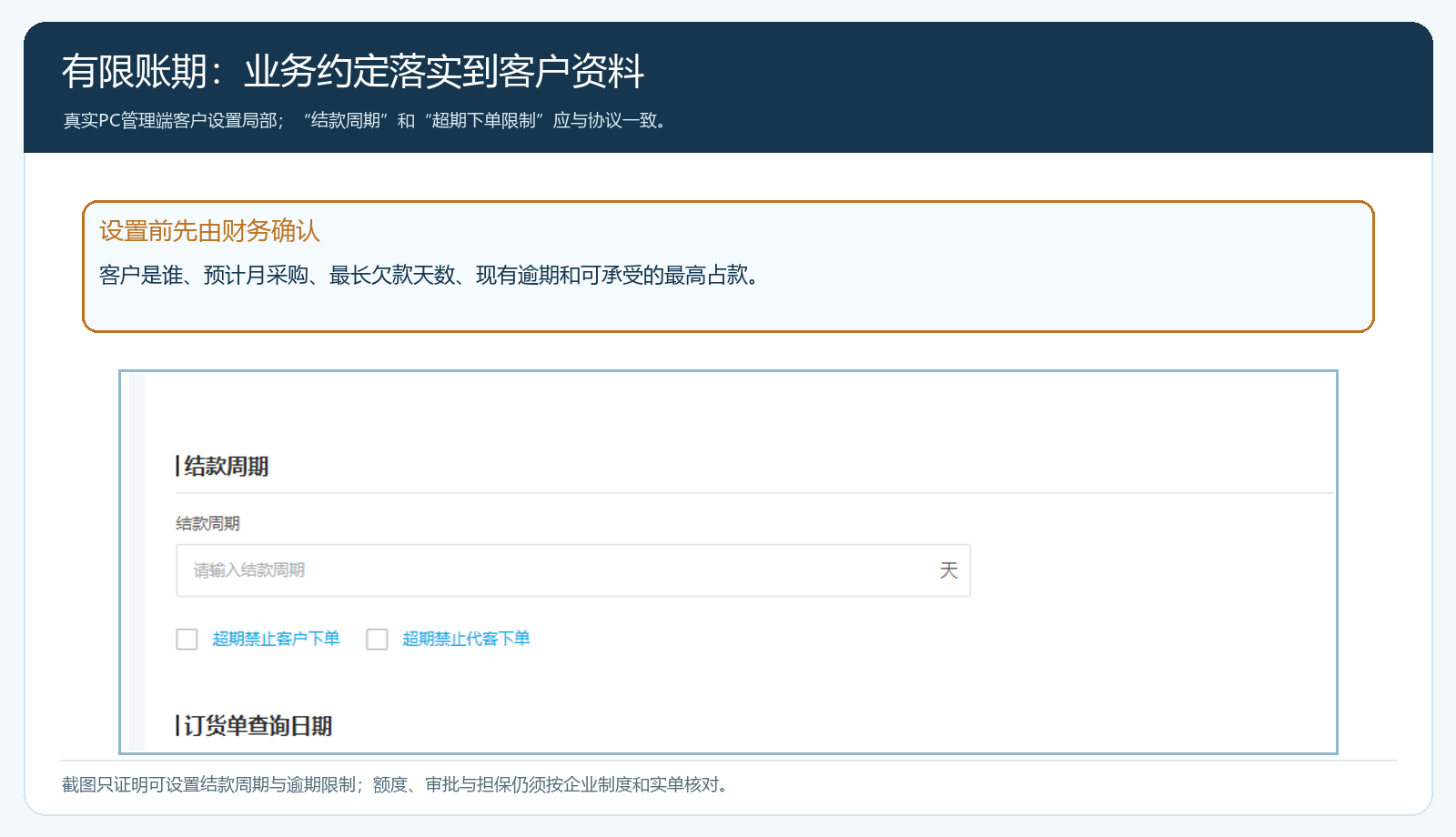1456x837 pixels.
Task: Select the 订货单查询日期 section heading
Action: (258, 726)
